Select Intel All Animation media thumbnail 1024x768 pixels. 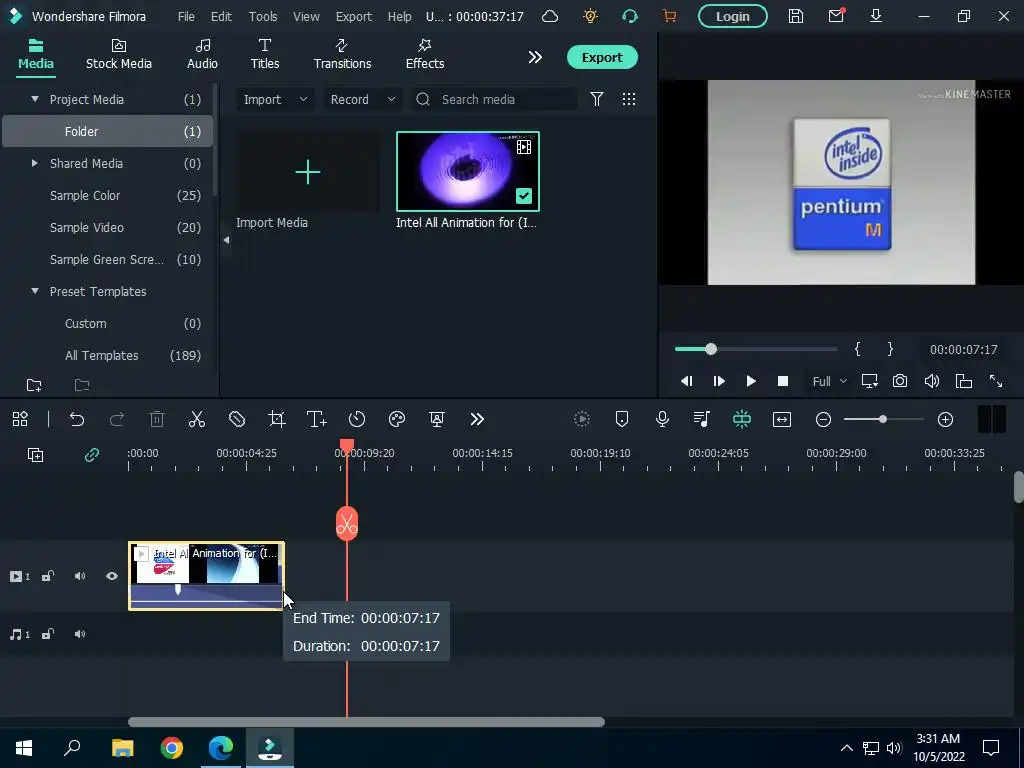(468, 172)
